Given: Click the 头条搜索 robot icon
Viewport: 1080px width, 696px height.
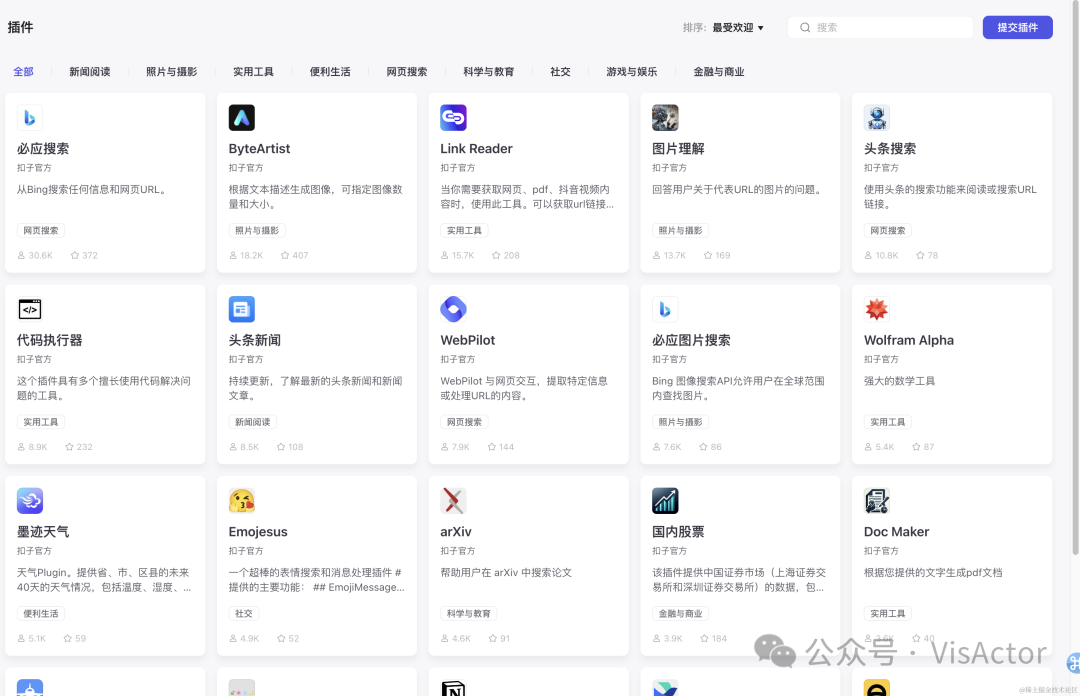Looking at the screenshot, I should (x=877, y=118).
